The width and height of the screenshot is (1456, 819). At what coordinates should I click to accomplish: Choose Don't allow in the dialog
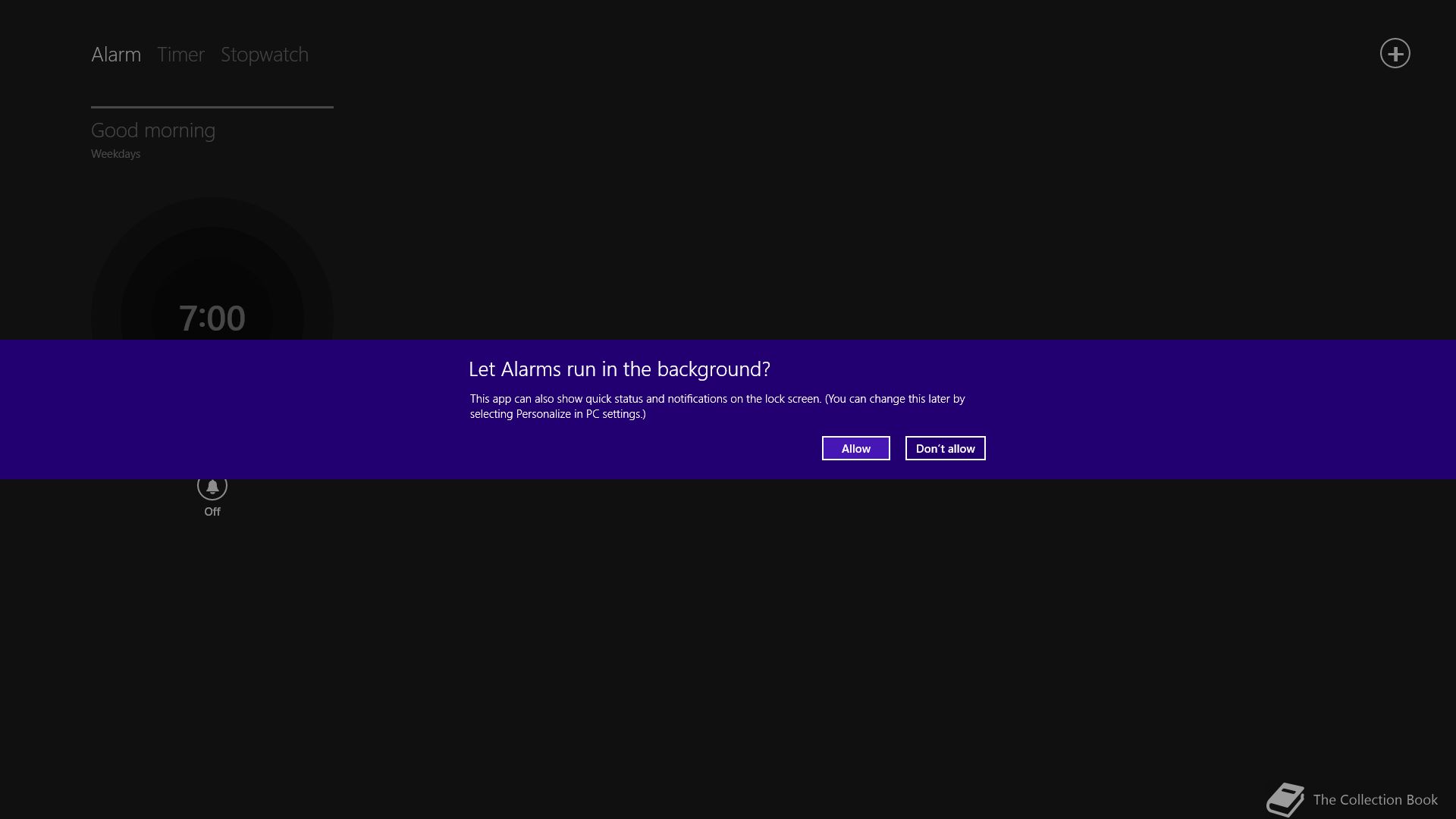tap(945, 448)
